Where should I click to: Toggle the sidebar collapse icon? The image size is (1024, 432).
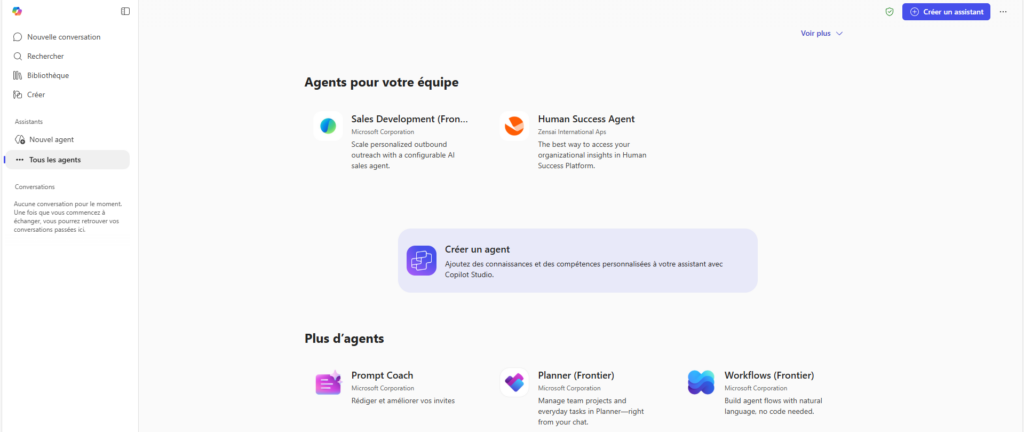click(x=125, y=11)
